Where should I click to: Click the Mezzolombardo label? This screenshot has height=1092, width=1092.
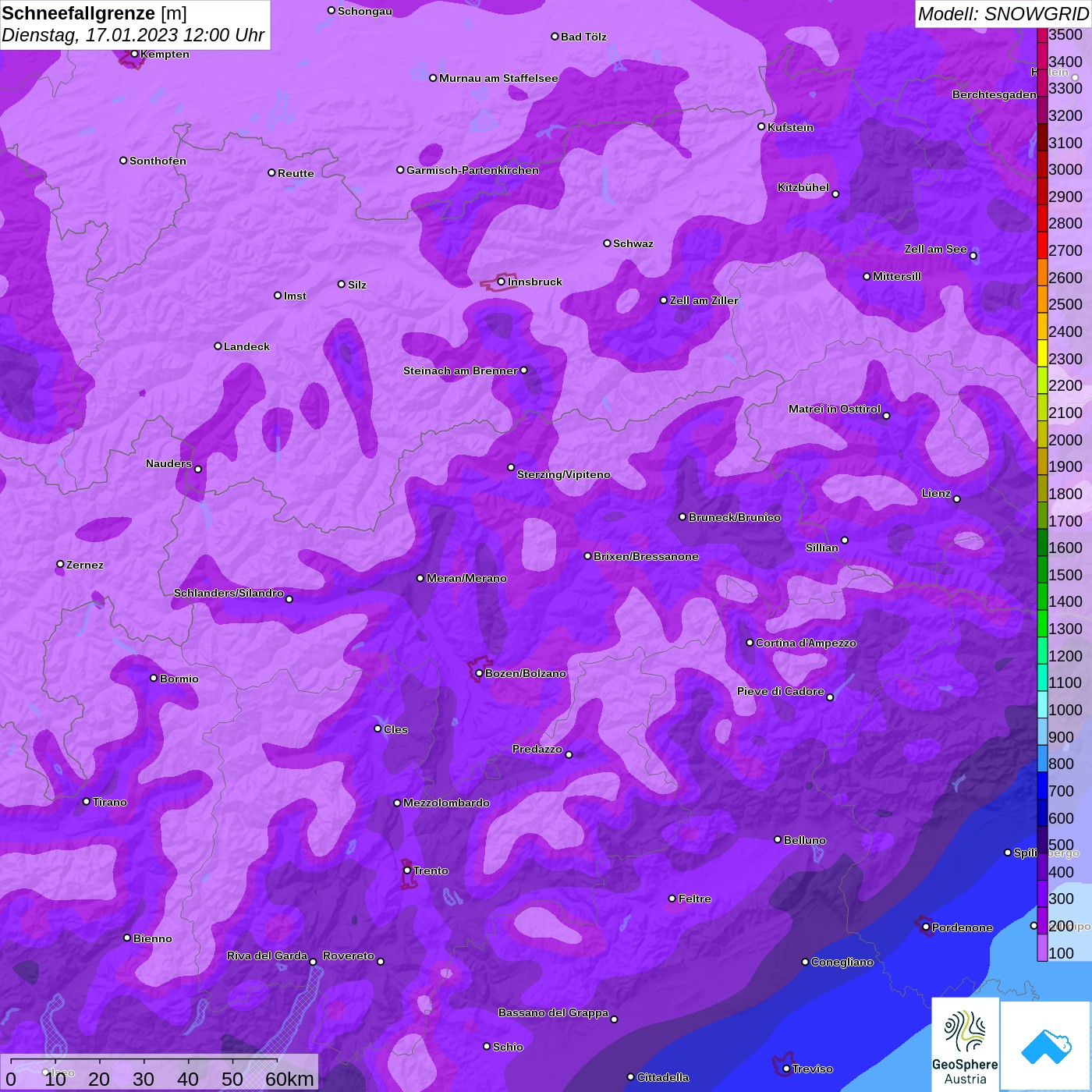click(x=446, y=803)
